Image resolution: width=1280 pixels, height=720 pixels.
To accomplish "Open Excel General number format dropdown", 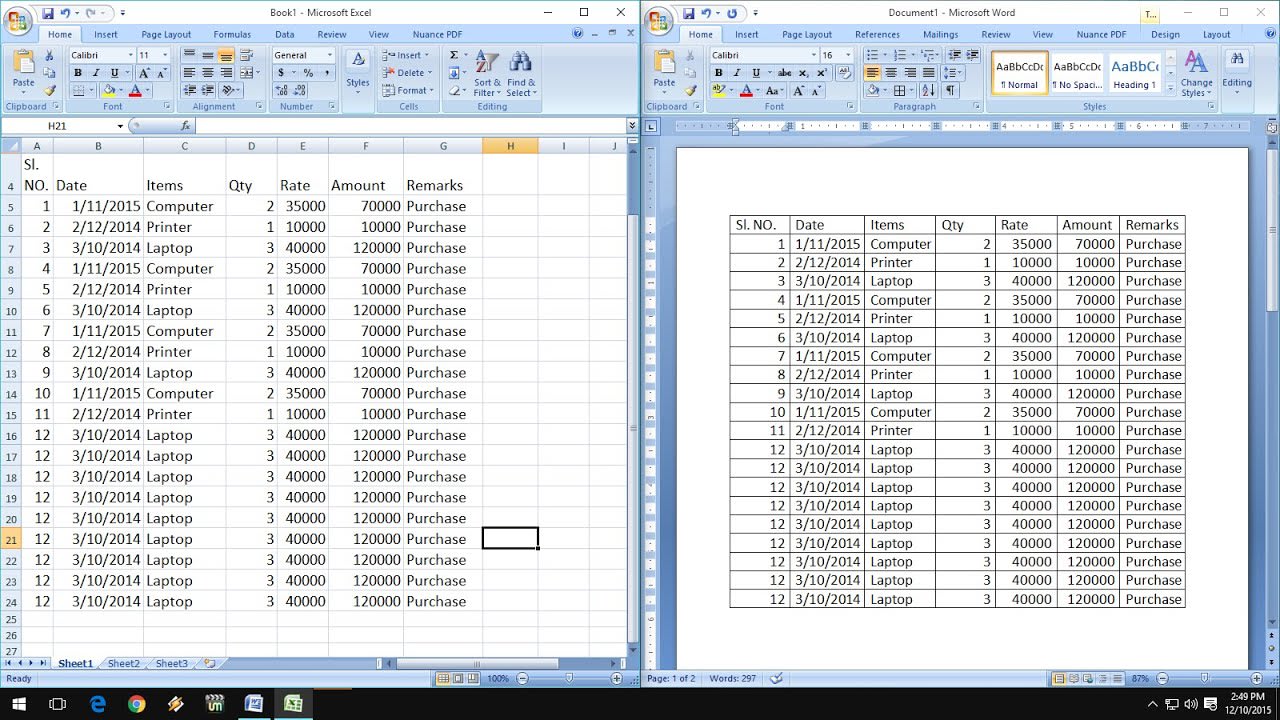I will 329,55.
